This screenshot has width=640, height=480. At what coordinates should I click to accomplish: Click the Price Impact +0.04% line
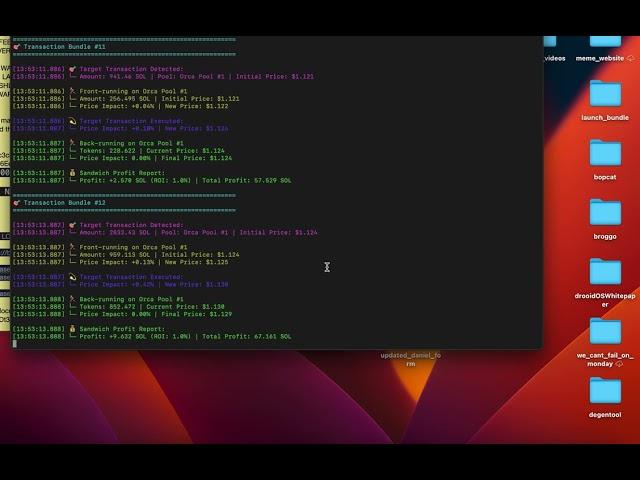[120, 106]
